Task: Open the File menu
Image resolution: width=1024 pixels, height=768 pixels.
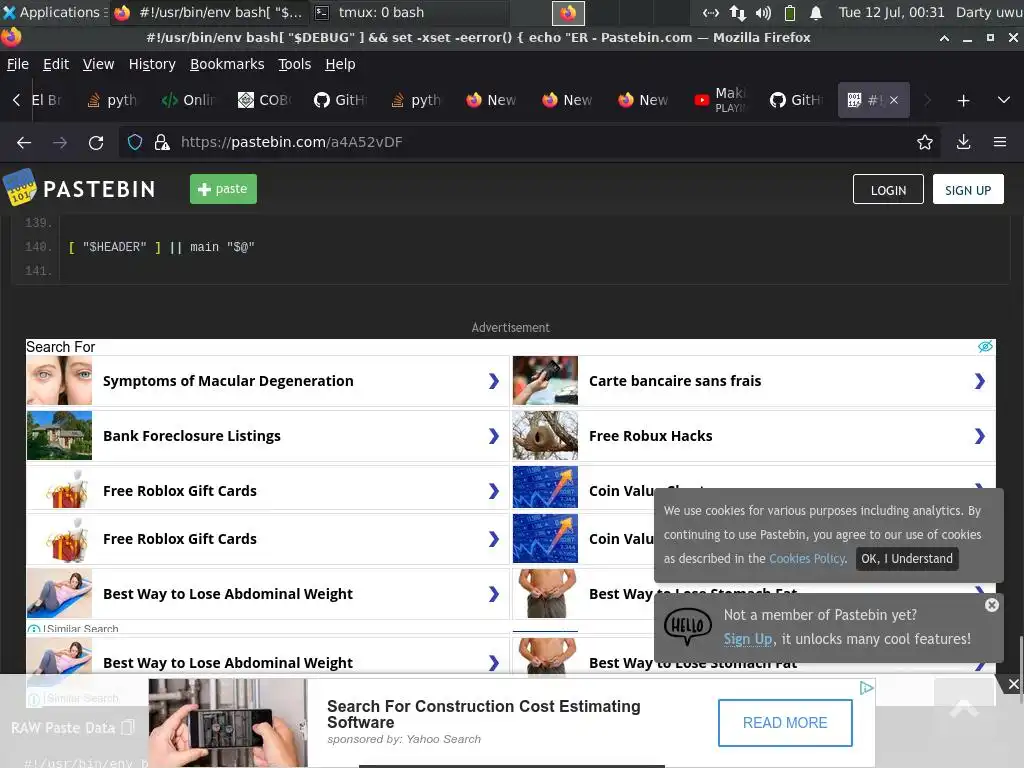Action: pos(18,64)
